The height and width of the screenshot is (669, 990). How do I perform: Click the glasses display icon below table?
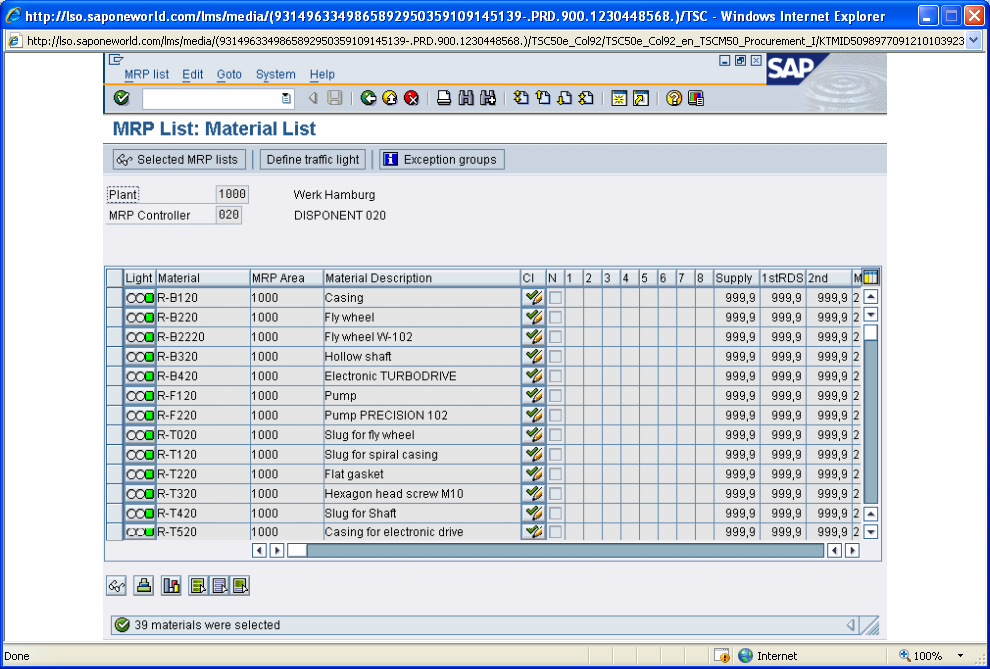(x=116, y=586)
